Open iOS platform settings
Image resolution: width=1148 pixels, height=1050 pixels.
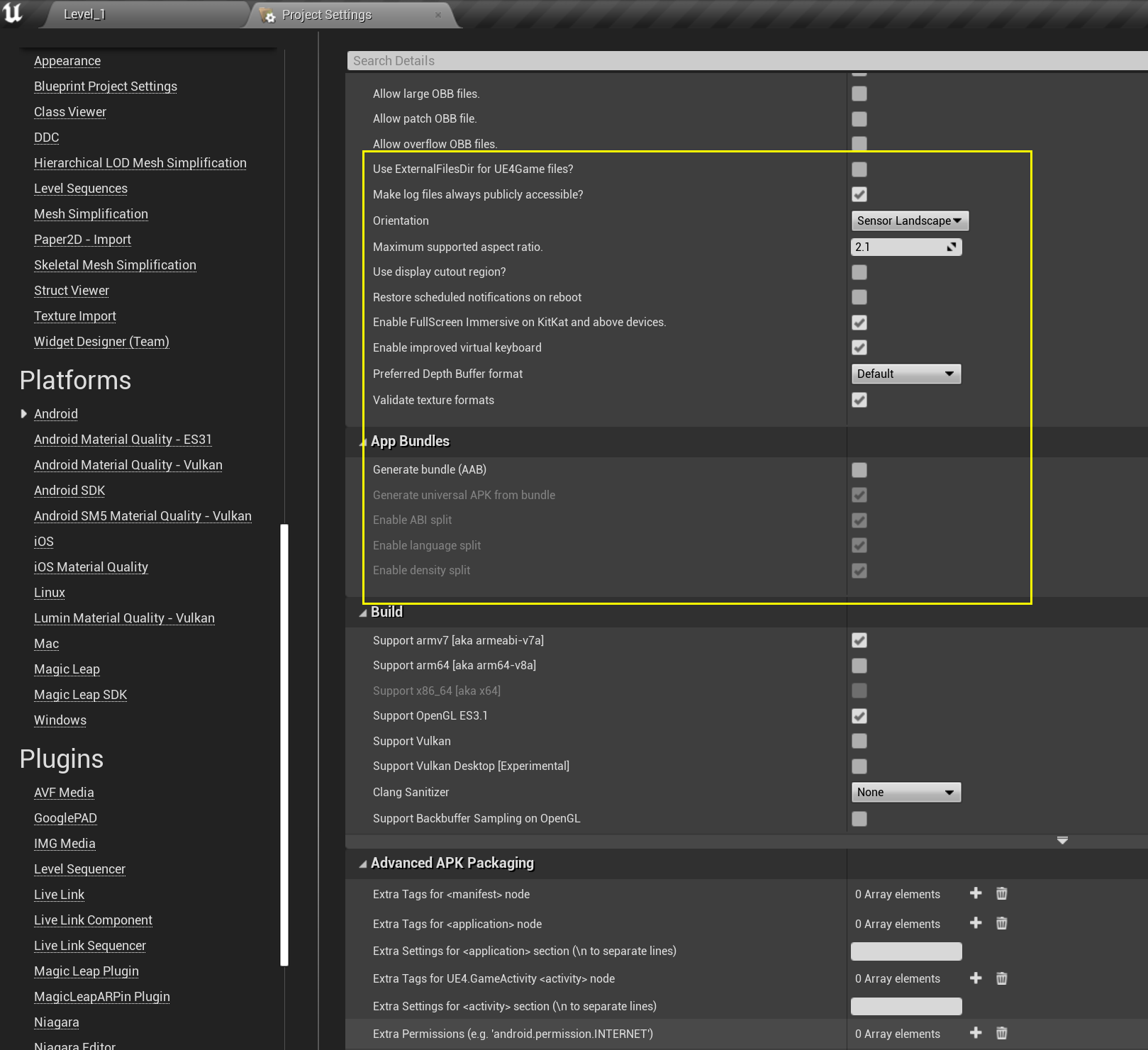44,542
